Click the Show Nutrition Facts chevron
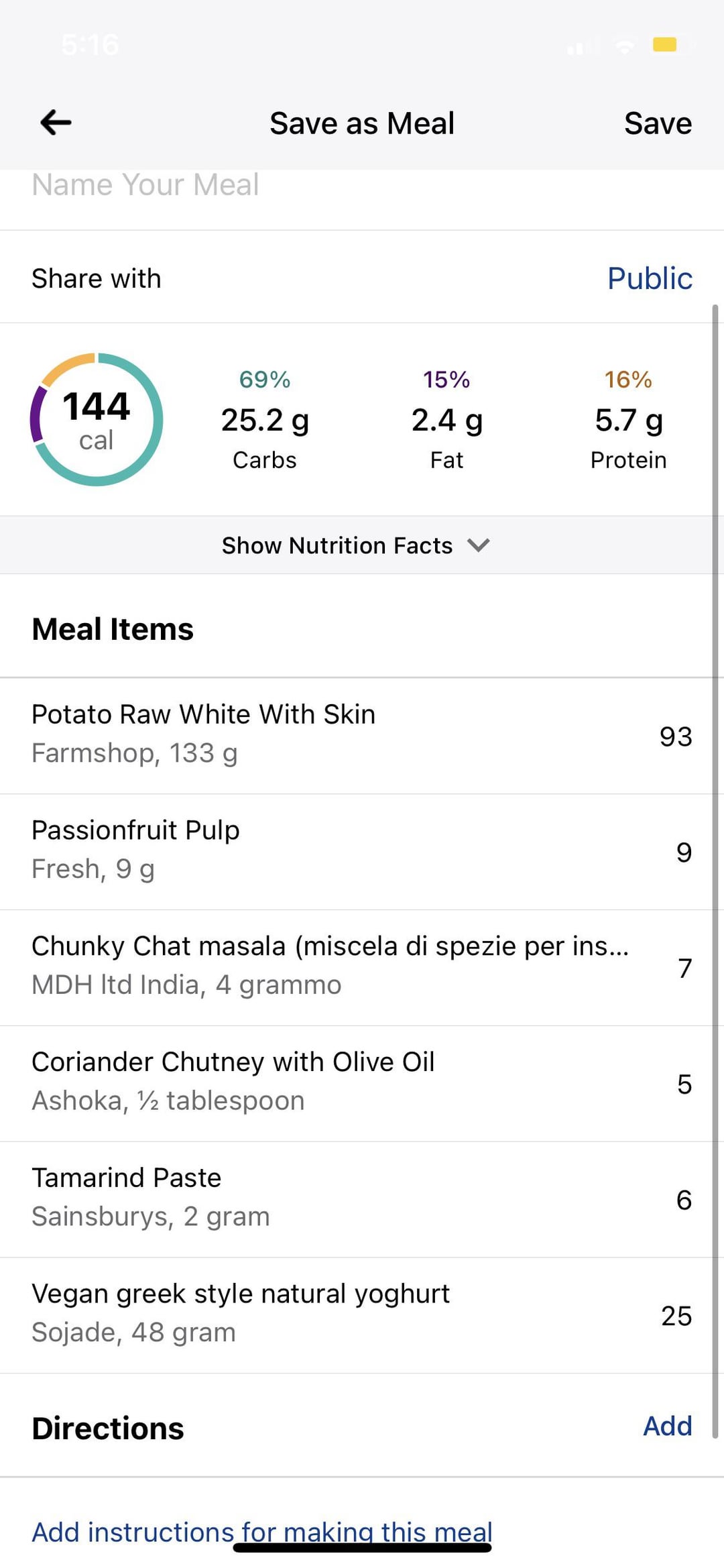This screenshot has width=724, height=1568. (479, 545)
